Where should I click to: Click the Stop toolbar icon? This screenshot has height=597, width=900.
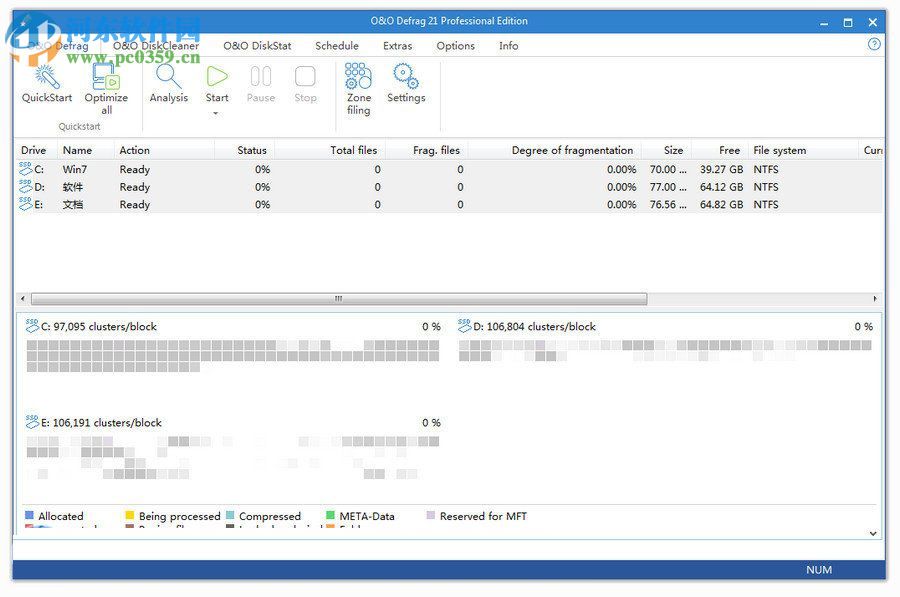305,76
